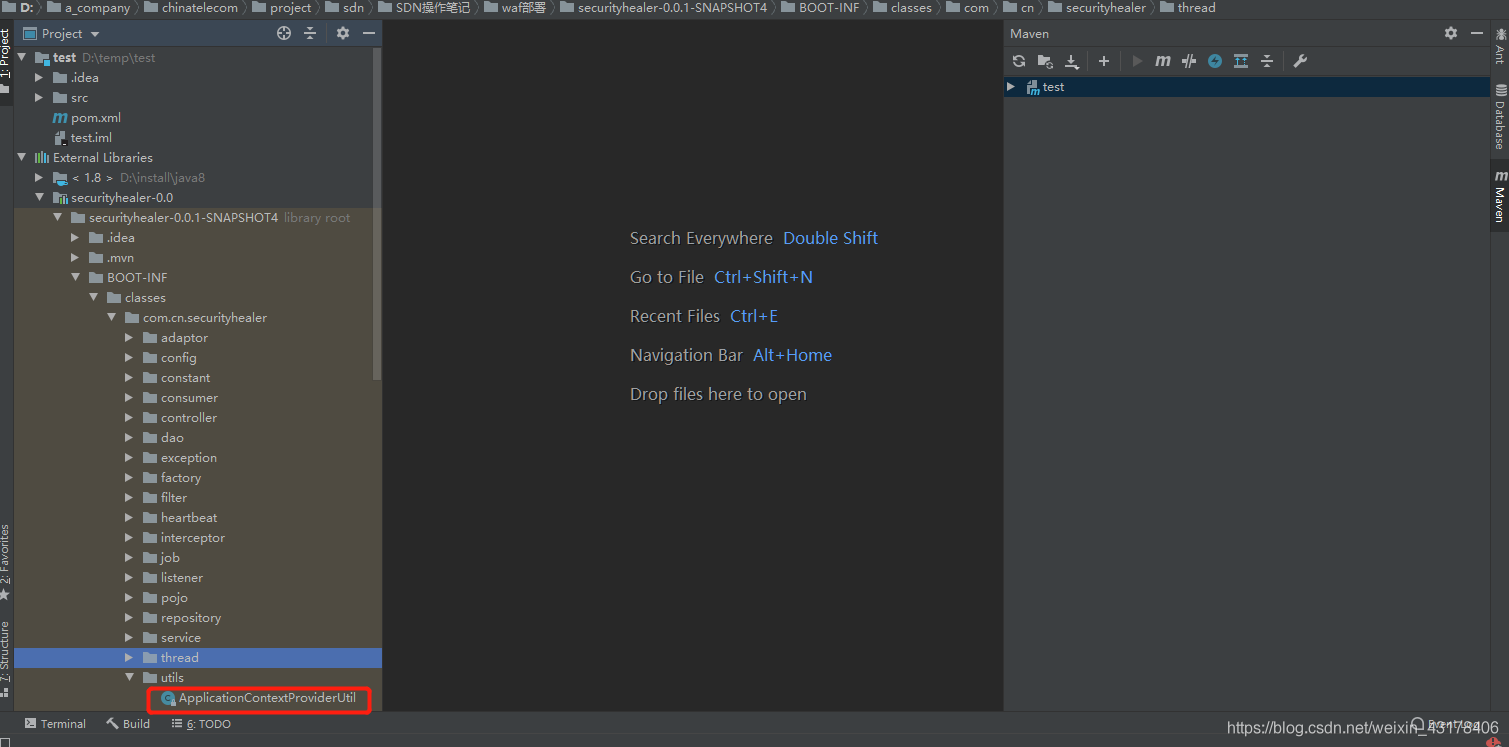The height and width of the screenshot is (747, 1509).
Task: Expand the test Maven project node
Action: [1011, 87]
